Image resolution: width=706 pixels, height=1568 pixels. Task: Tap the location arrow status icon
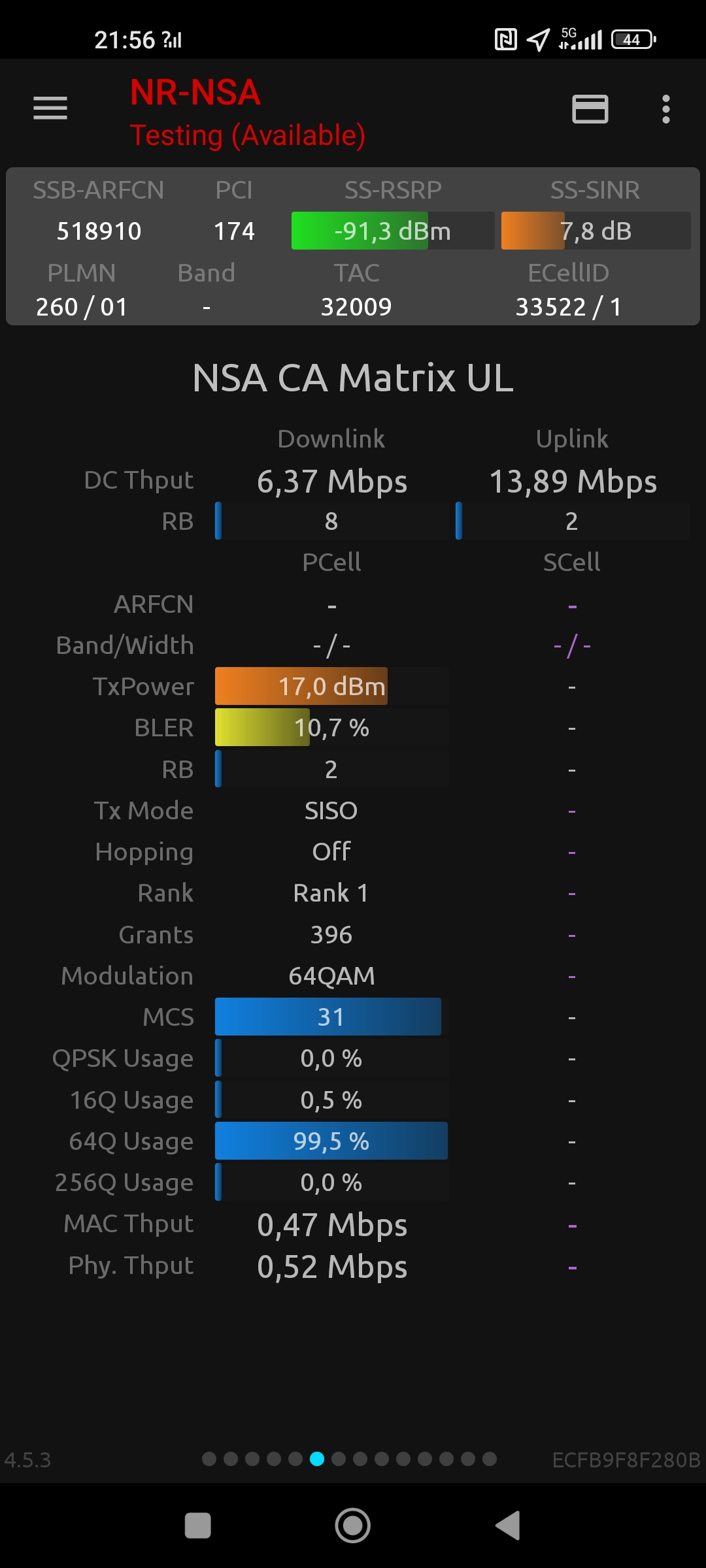click(538, 40)
